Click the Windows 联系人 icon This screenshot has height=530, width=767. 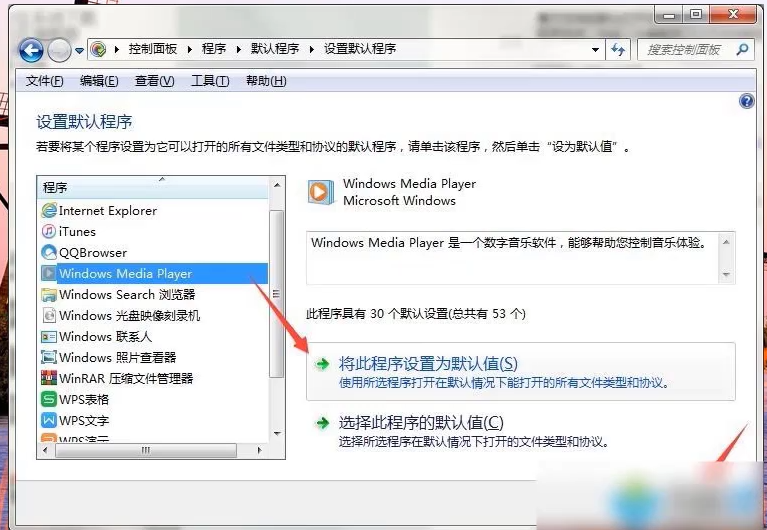point(49,337)
